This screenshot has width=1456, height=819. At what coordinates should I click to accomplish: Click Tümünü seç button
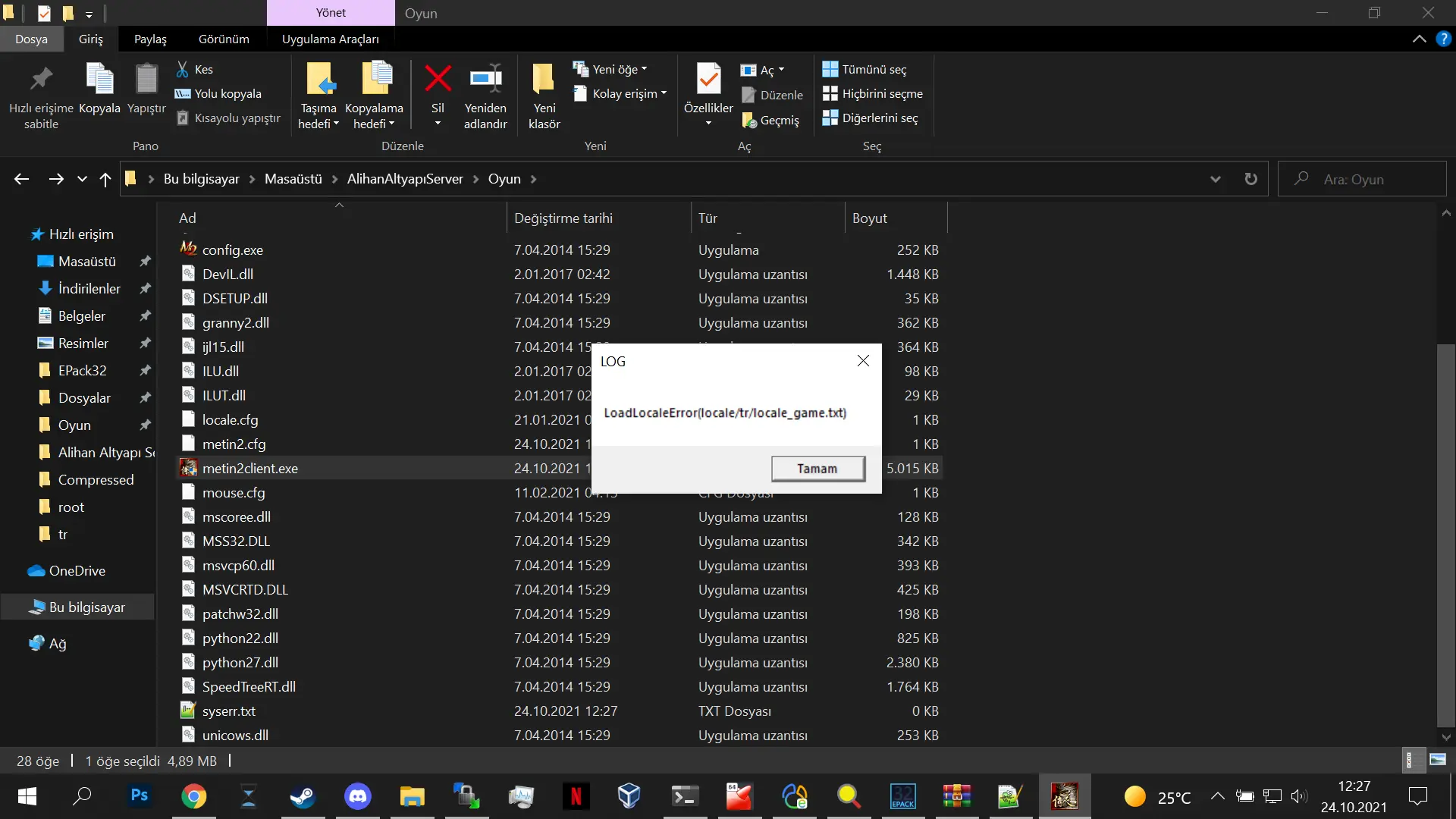click(x=865, y=69)
